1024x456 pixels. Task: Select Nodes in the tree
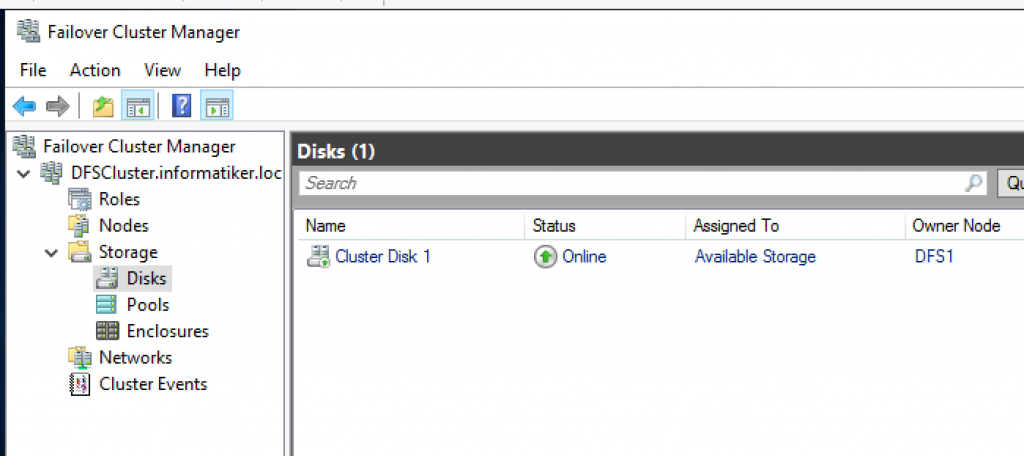click(123, 225)
